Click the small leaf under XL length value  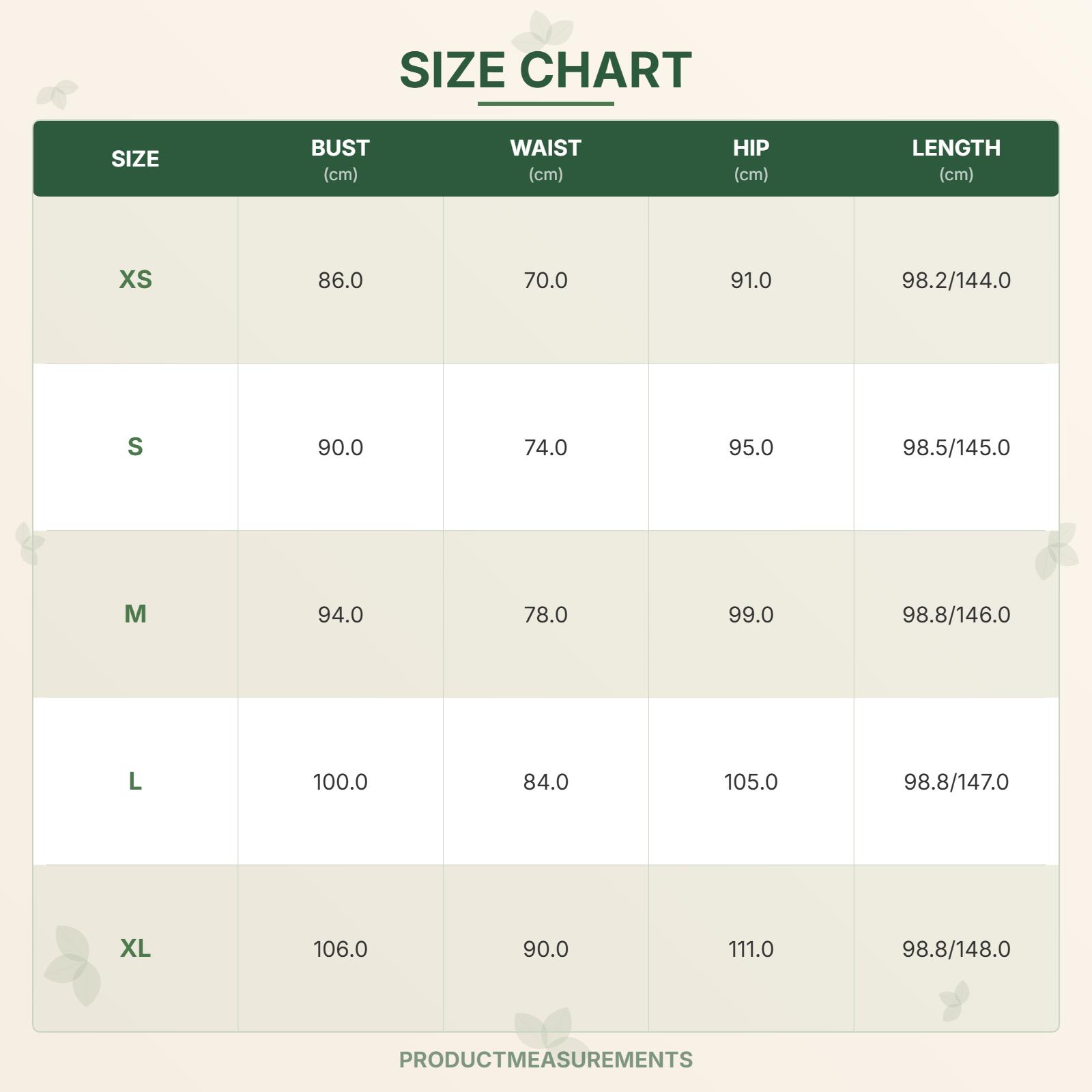(954, 1001)
